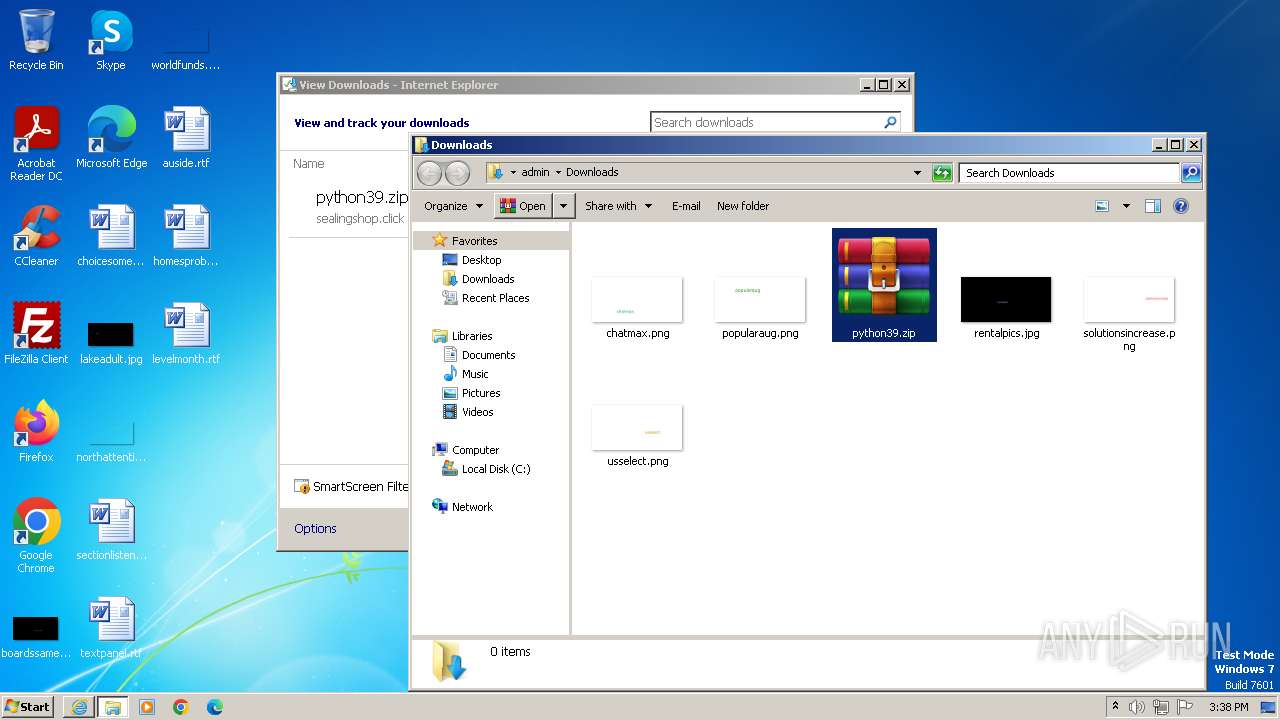Expand the views options dropdown arrow
This screenshot has width=1280, height=720.
[1126, 206]
